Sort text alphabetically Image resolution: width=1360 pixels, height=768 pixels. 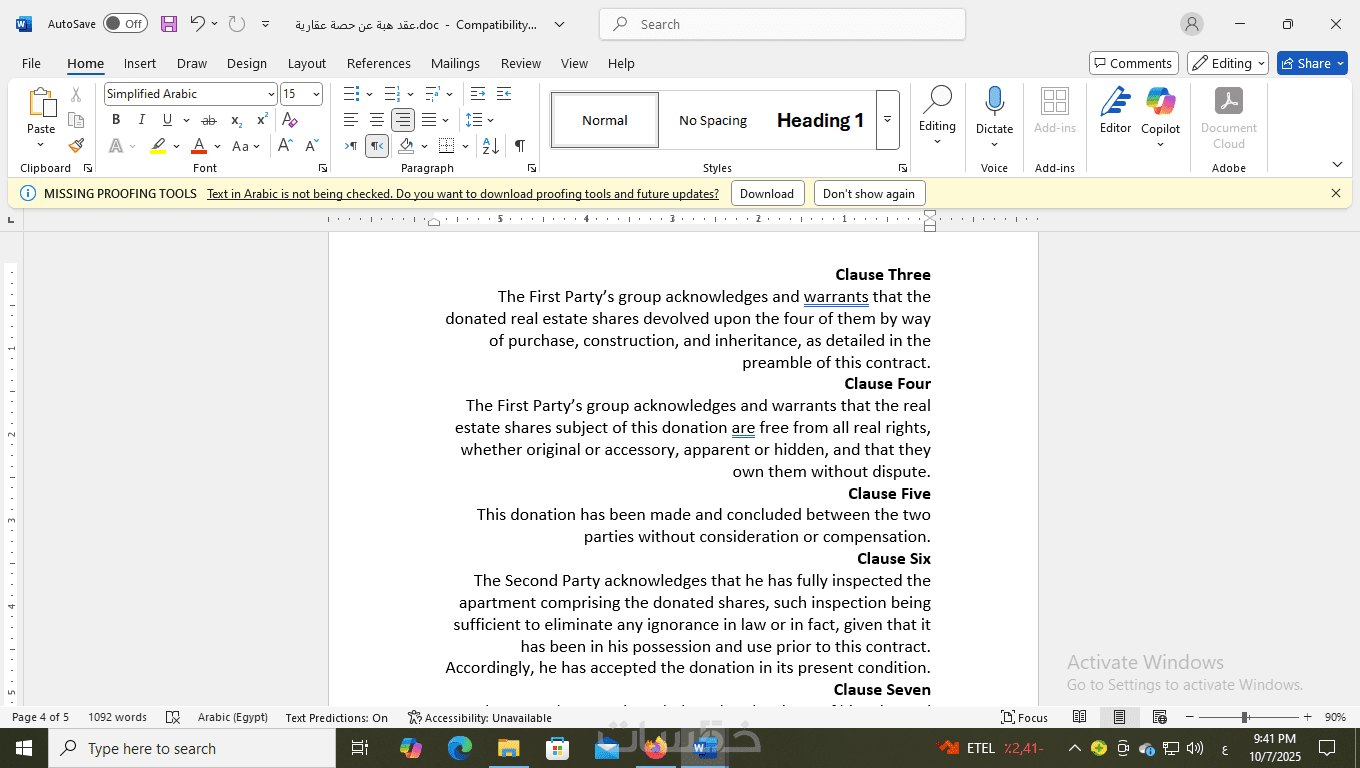491,146
